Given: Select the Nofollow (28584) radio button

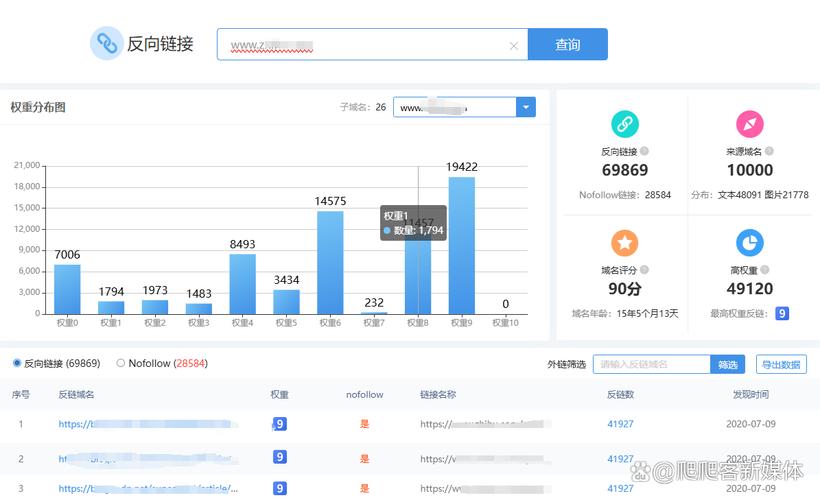Looking at the screenshot, I should [x=121, y=363].
